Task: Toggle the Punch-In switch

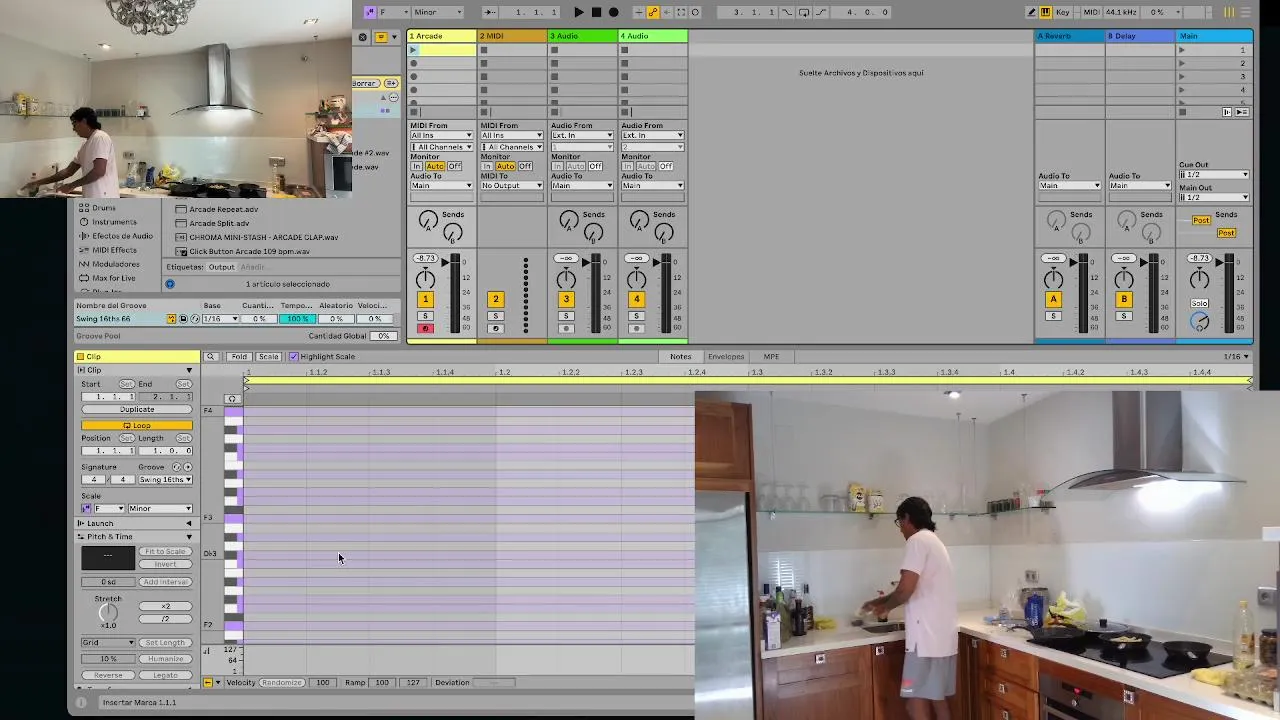Action: [787, 12]
